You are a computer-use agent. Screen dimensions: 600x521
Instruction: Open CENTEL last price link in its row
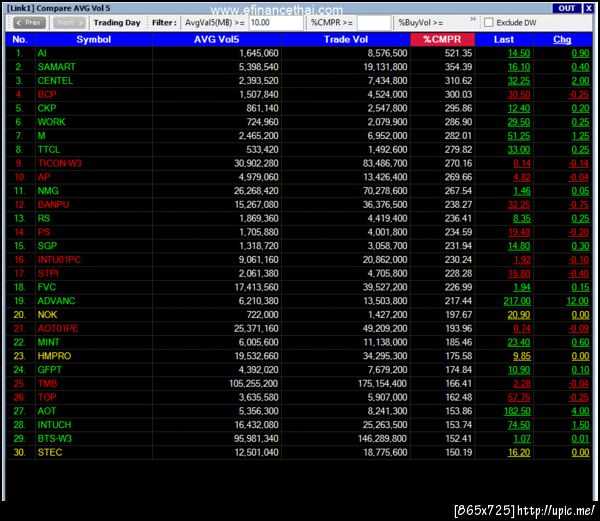pyautogui.click(x=519, y=81)
